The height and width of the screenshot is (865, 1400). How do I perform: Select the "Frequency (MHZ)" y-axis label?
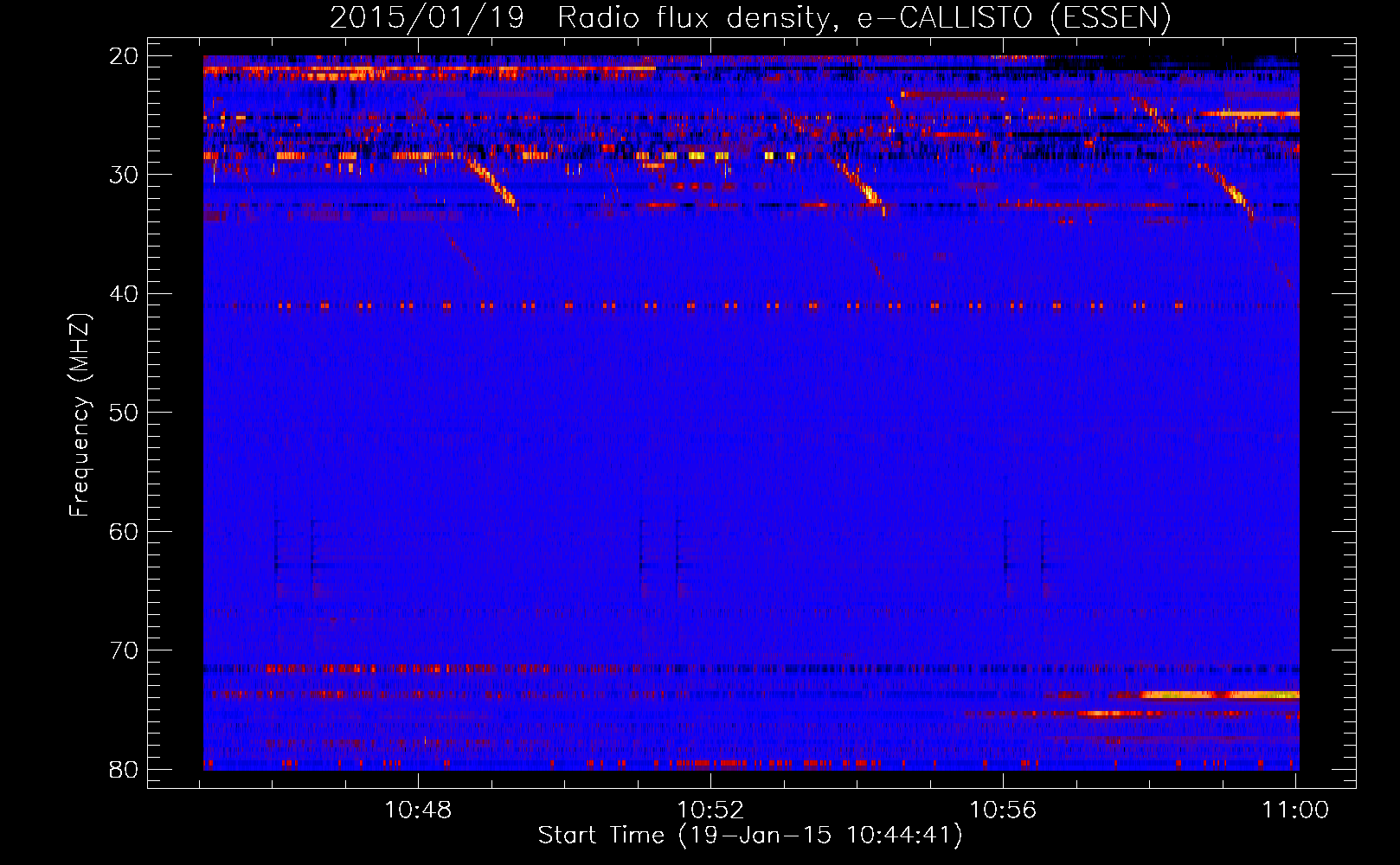tap(80, 414)
